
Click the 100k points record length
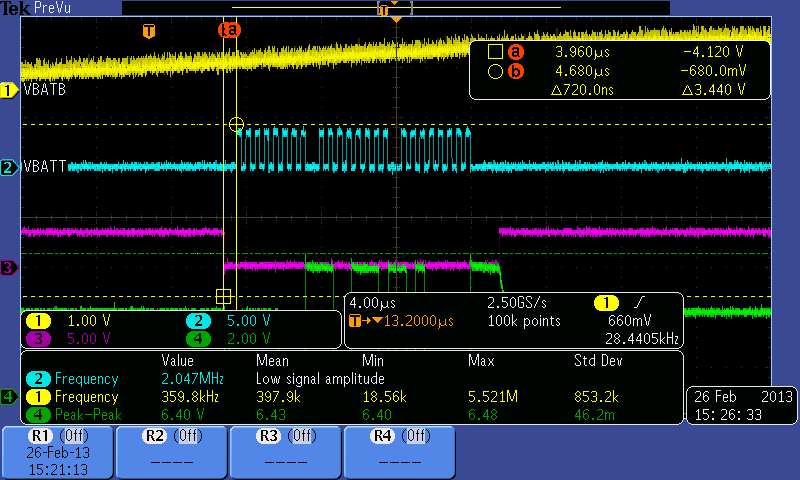pyautogui.click(x=524, y=321)
